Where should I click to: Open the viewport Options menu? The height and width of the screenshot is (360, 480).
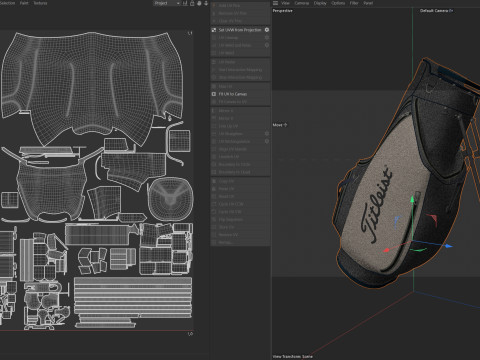[338, 3]
